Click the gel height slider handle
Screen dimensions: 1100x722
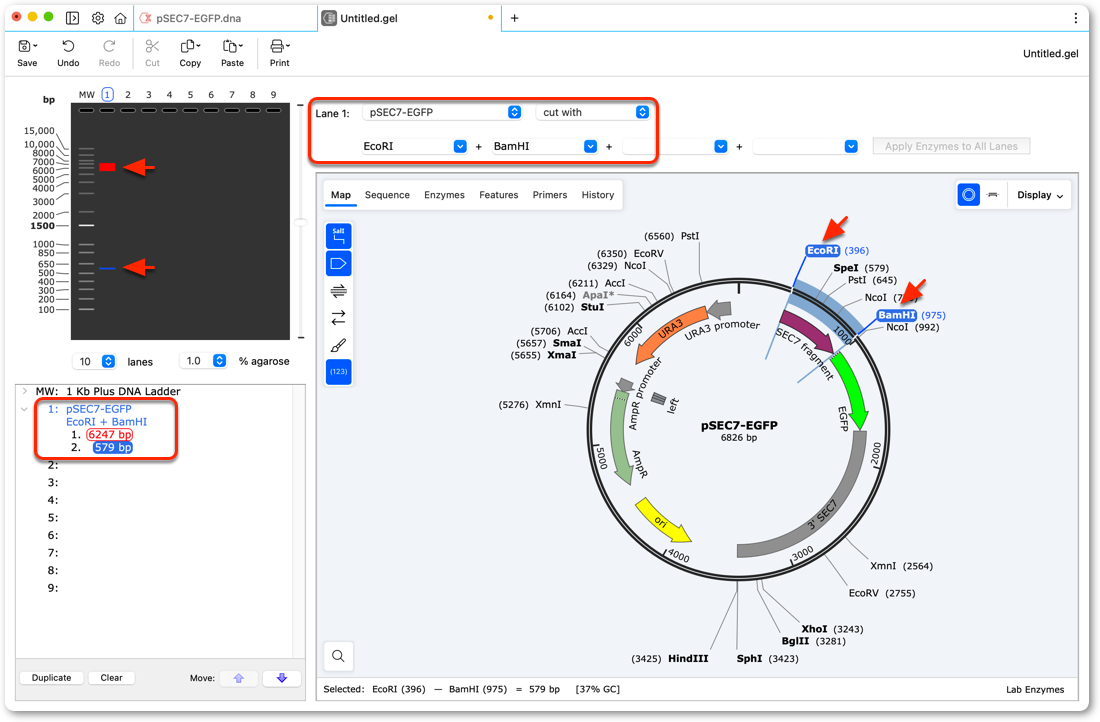click(301, 222)
